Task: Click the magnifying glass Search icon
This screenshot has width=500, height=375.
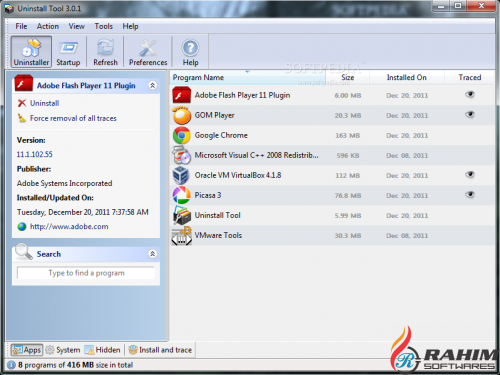Action: click(24, 252)
